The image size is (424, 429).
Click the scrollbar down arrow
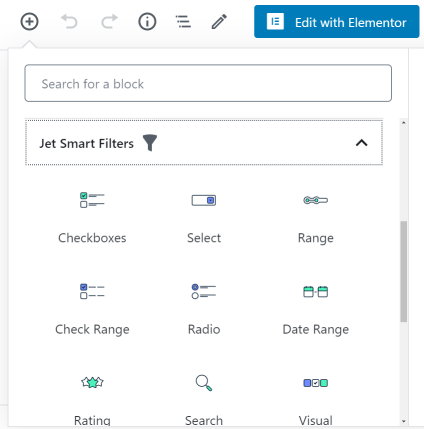404,422
